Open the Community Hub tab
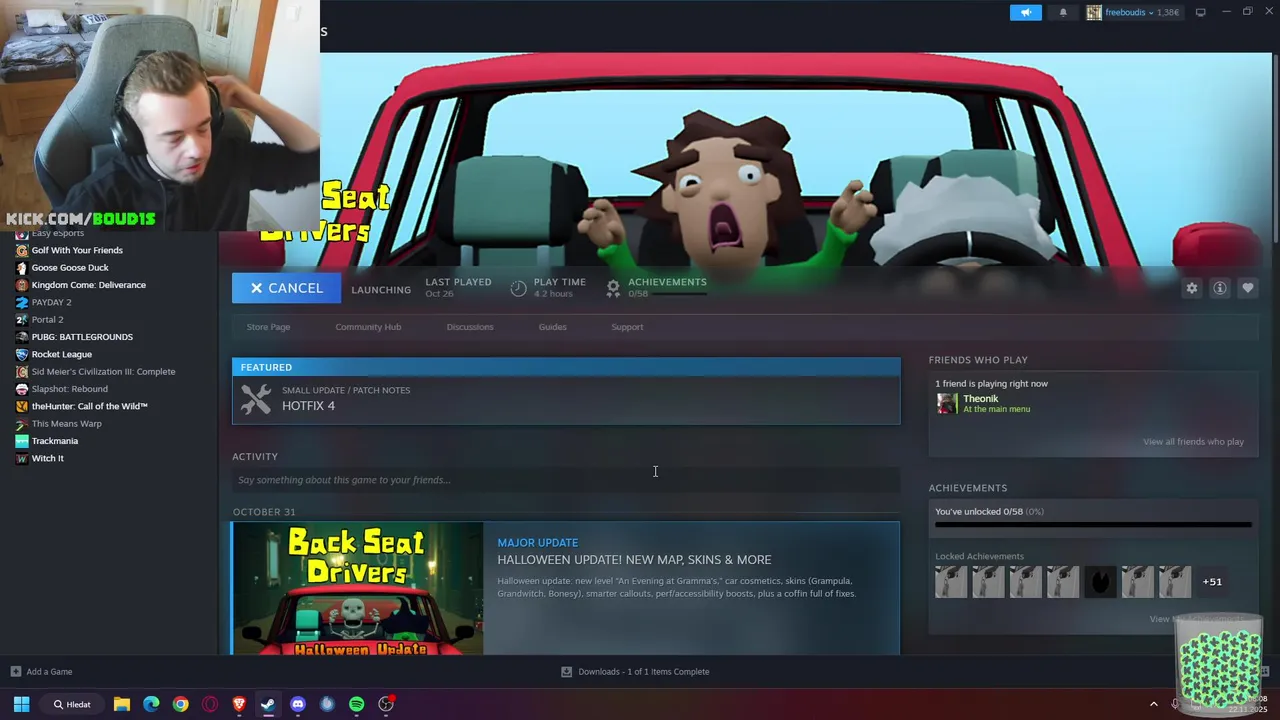This screenshot has width=1280, height=720. [x=368, y=327]
